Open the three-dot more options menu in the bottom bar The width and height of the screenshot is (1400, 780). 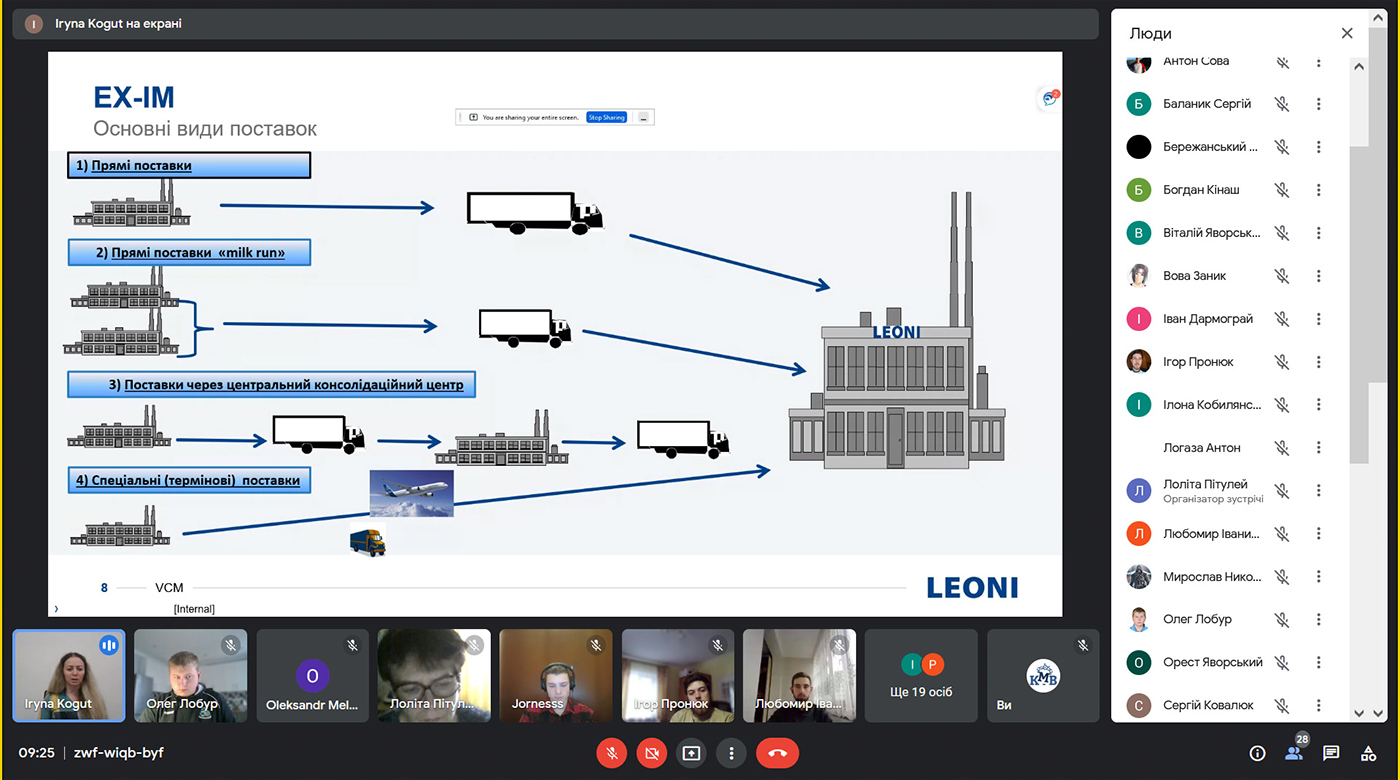pos(732,753)
